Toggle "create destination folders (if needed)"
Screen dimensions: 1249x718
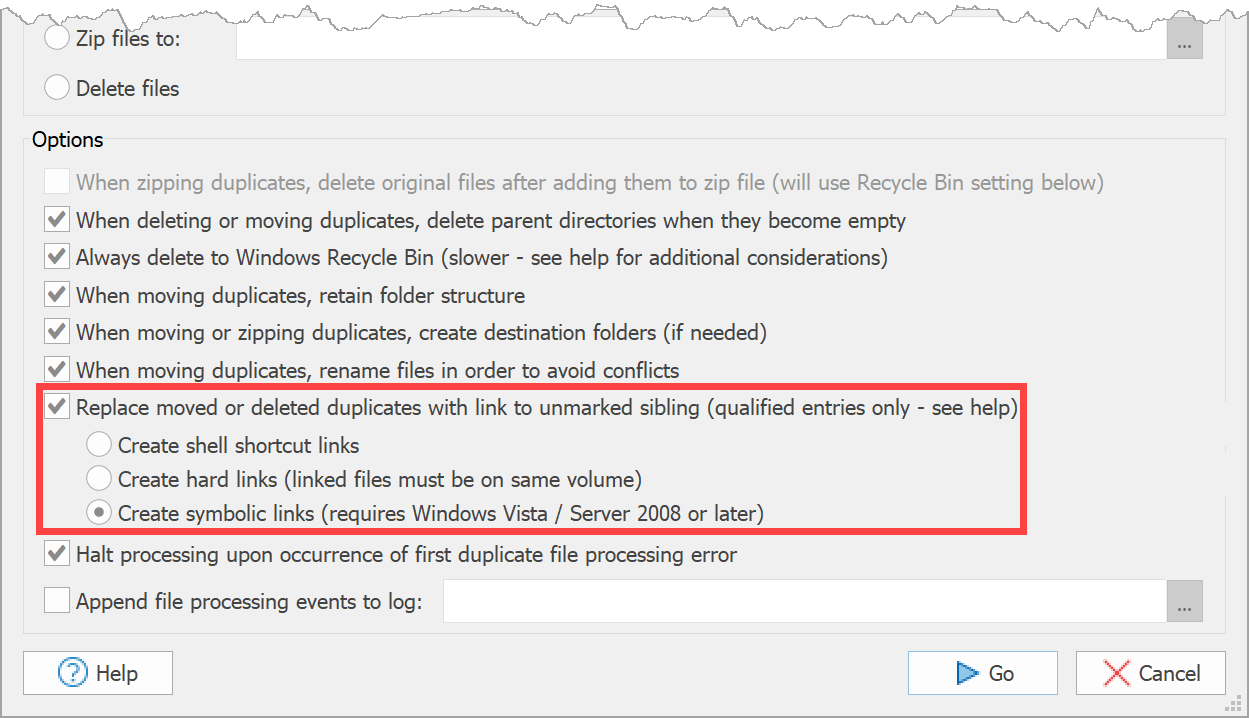(x=57, y=332)
